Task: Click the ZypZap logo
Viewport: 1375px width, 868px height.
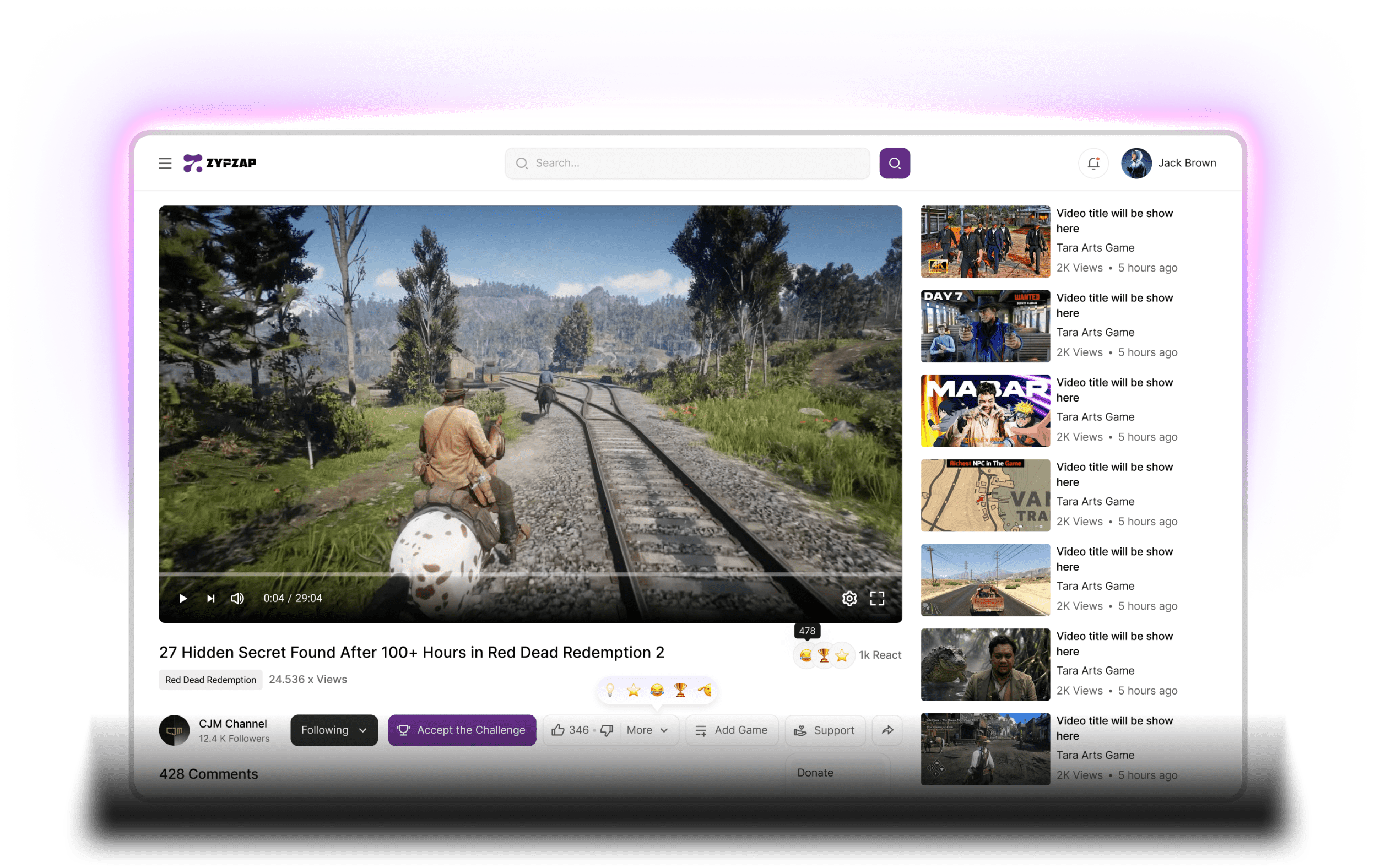Action: pyautogui.click(x=220, y=164)
